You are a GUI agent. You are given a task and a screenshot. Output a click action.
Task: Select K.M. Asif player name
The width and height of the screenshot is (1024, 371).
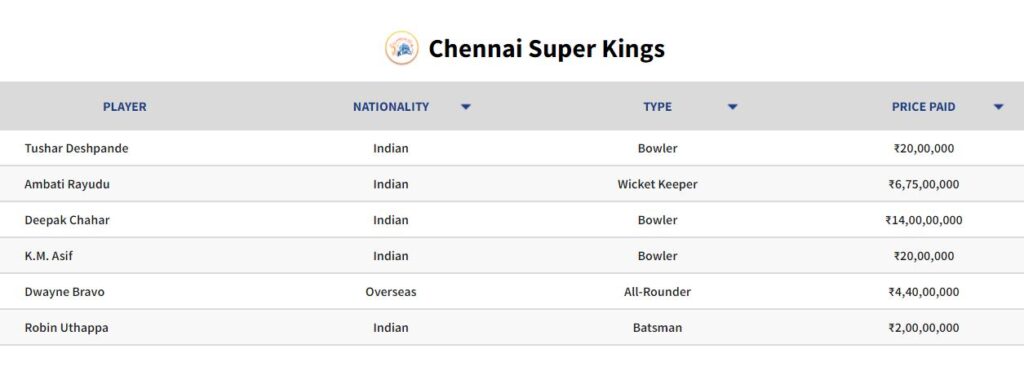pyautogui.click(x=48, y=256)
